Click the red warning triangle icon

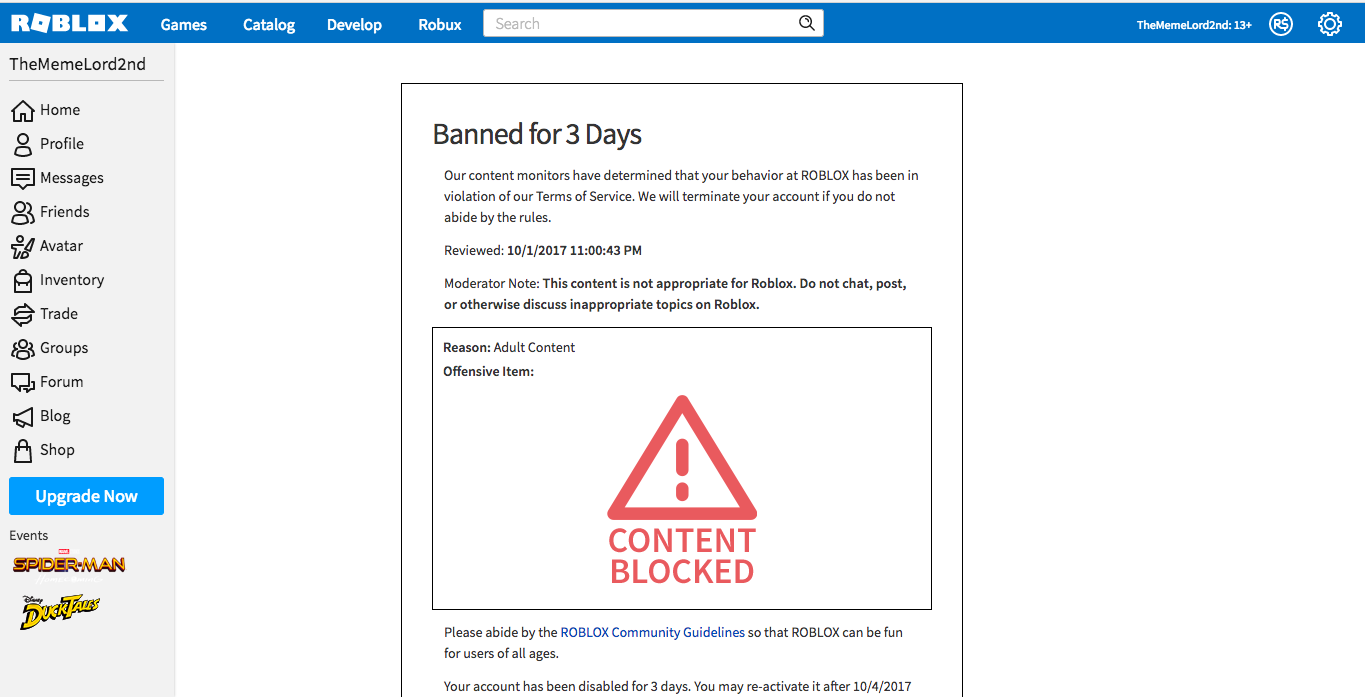pyautogui.click(x=682, y=457)
